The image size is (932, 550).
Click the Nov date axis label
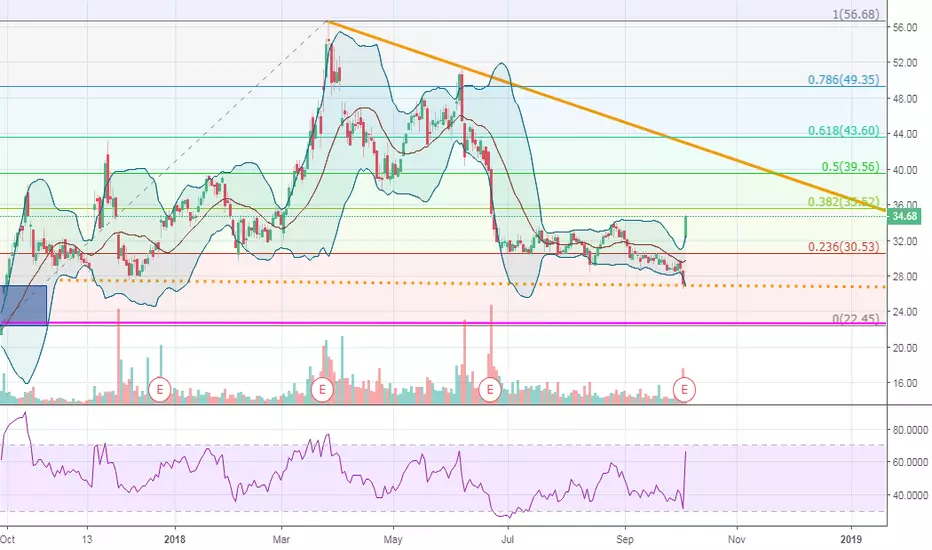pyautogui.click(x=736, y=539)
